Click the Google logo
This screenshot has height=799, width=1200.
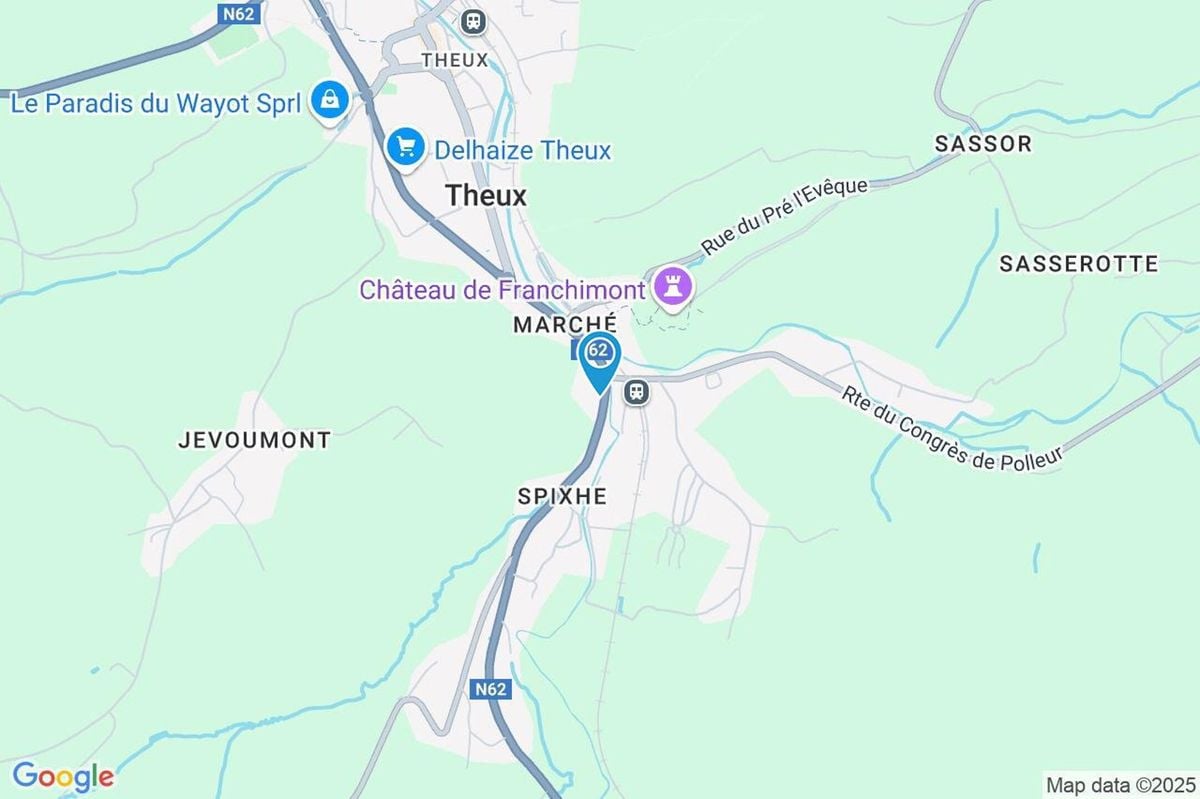coord(62,777)
